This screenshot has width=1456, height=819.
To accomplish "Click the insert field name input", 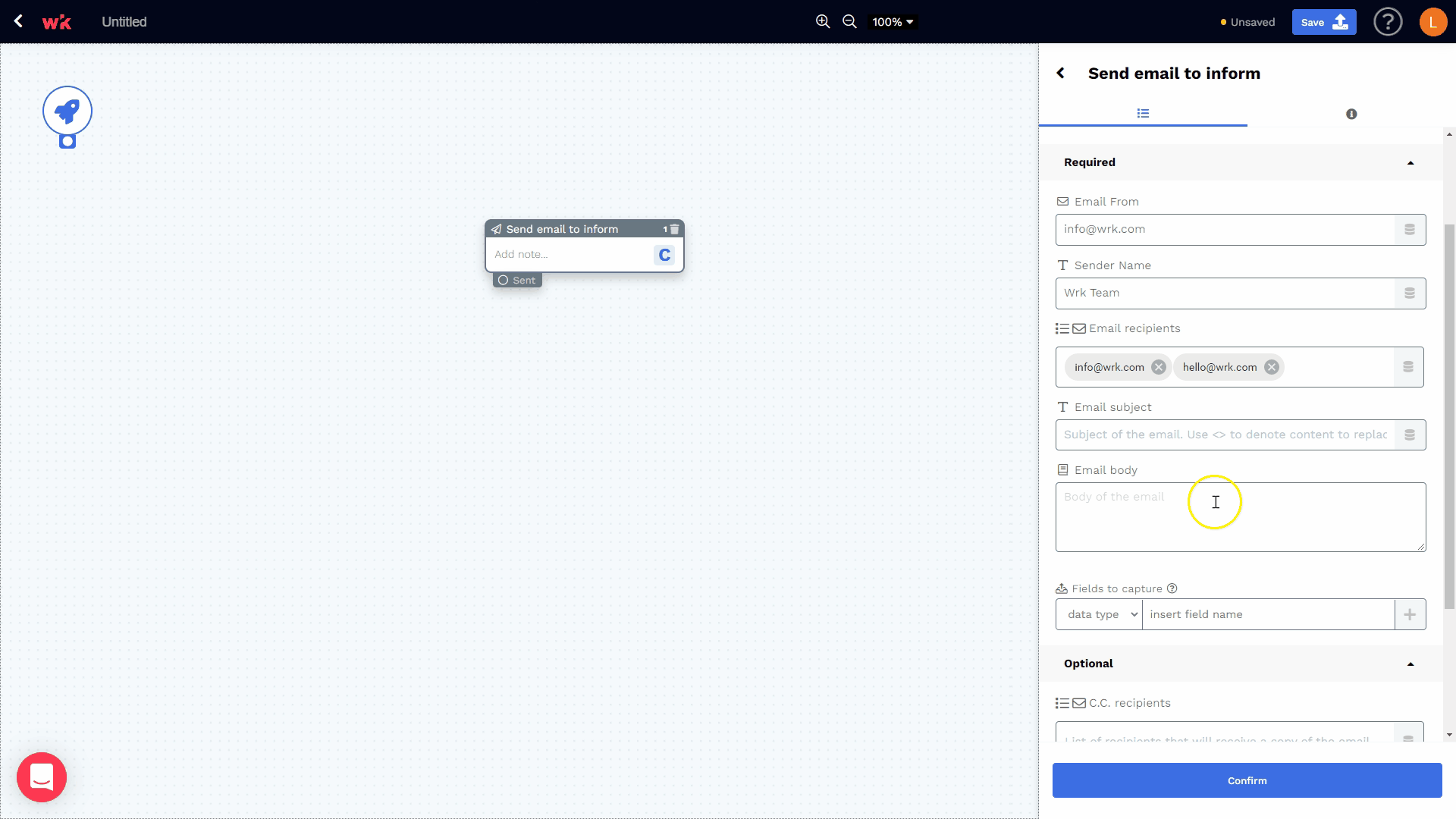I will tap(1268, 615).
